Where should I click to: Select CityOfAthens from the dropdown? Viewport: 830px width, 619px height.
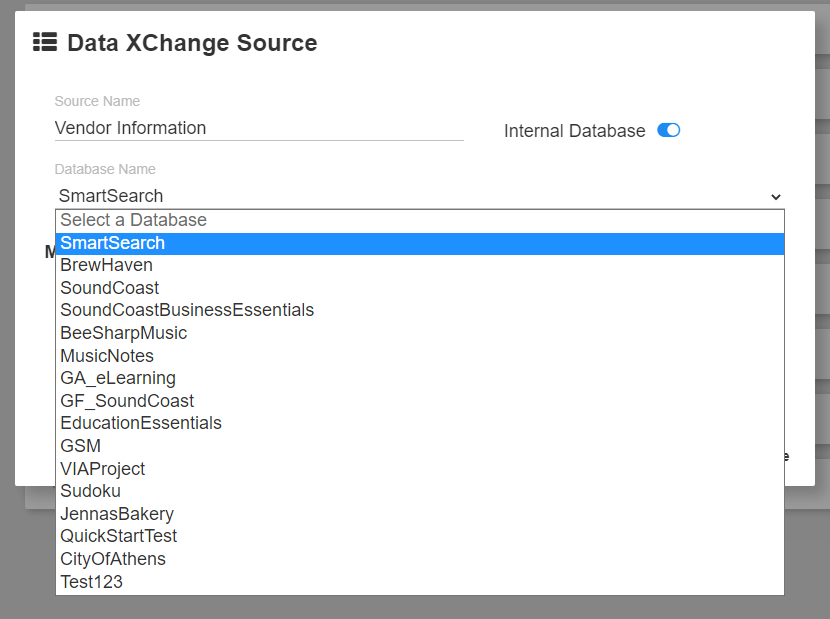[x=113, y=559]
